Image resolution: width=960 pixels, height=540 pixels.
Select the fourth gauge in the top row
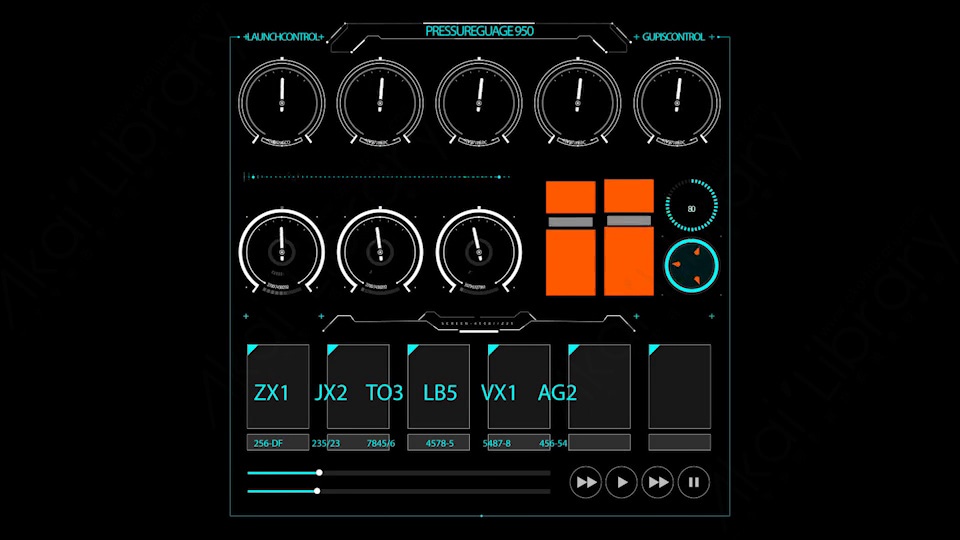point(577,103)
